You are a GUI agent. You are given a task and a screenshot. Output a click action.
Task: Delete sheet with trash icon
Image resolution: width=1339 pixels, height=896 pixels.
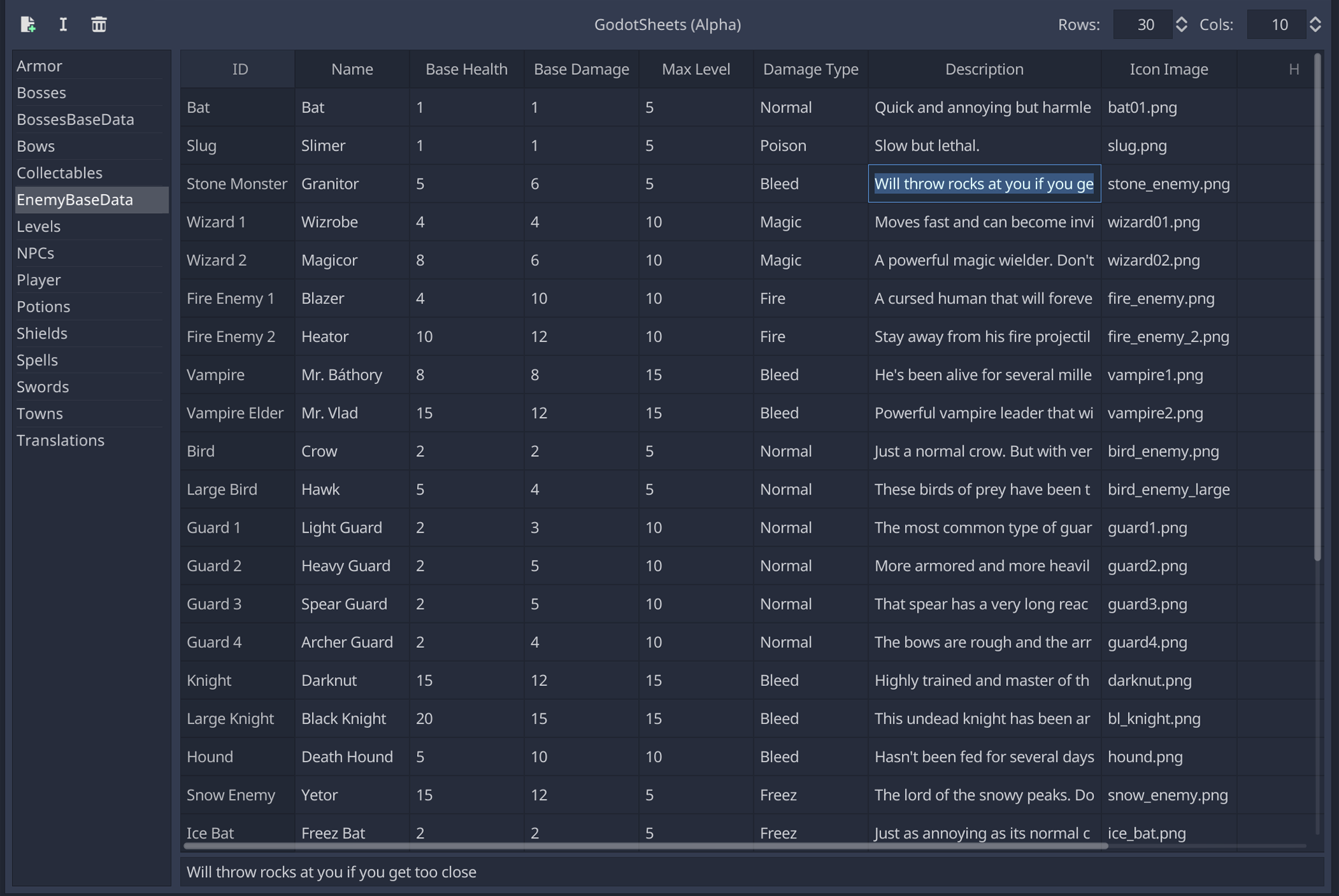click(x=98, y=25)
